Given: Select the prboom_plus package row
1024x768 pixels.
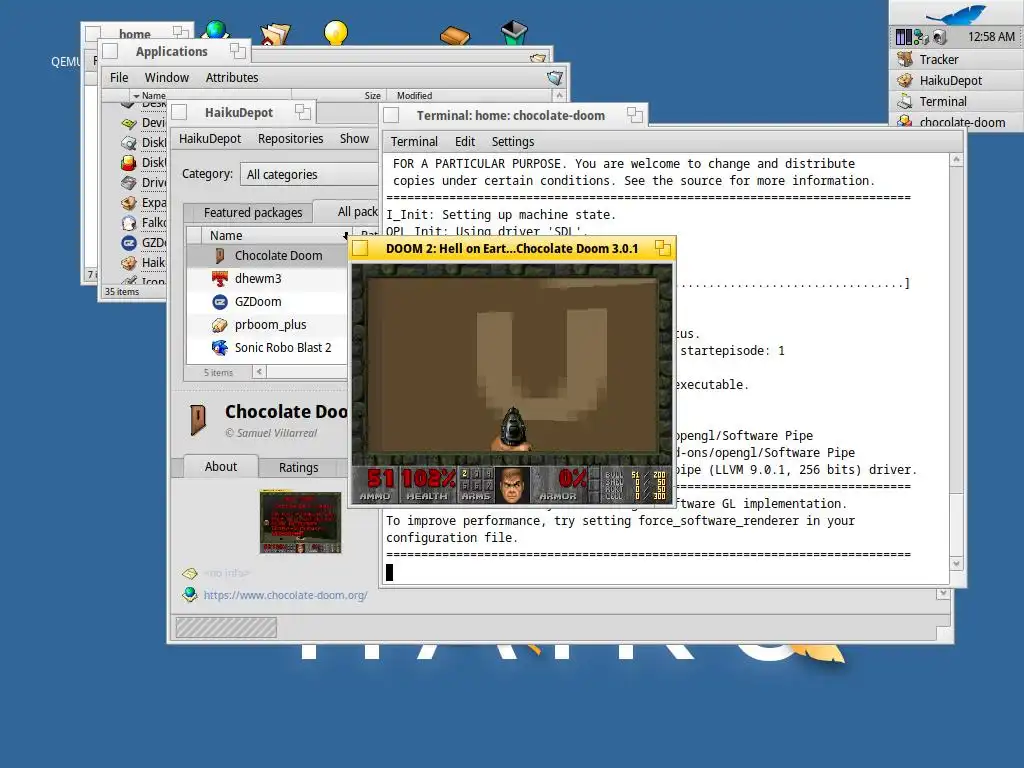Looking at the screenshot, I should [x=266, y=325].
